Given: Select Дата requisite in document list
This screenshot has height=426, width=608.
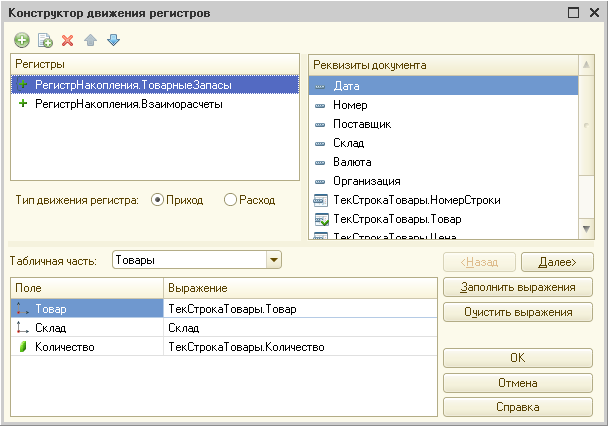Looking at the screenshot, I should (444, 86).
